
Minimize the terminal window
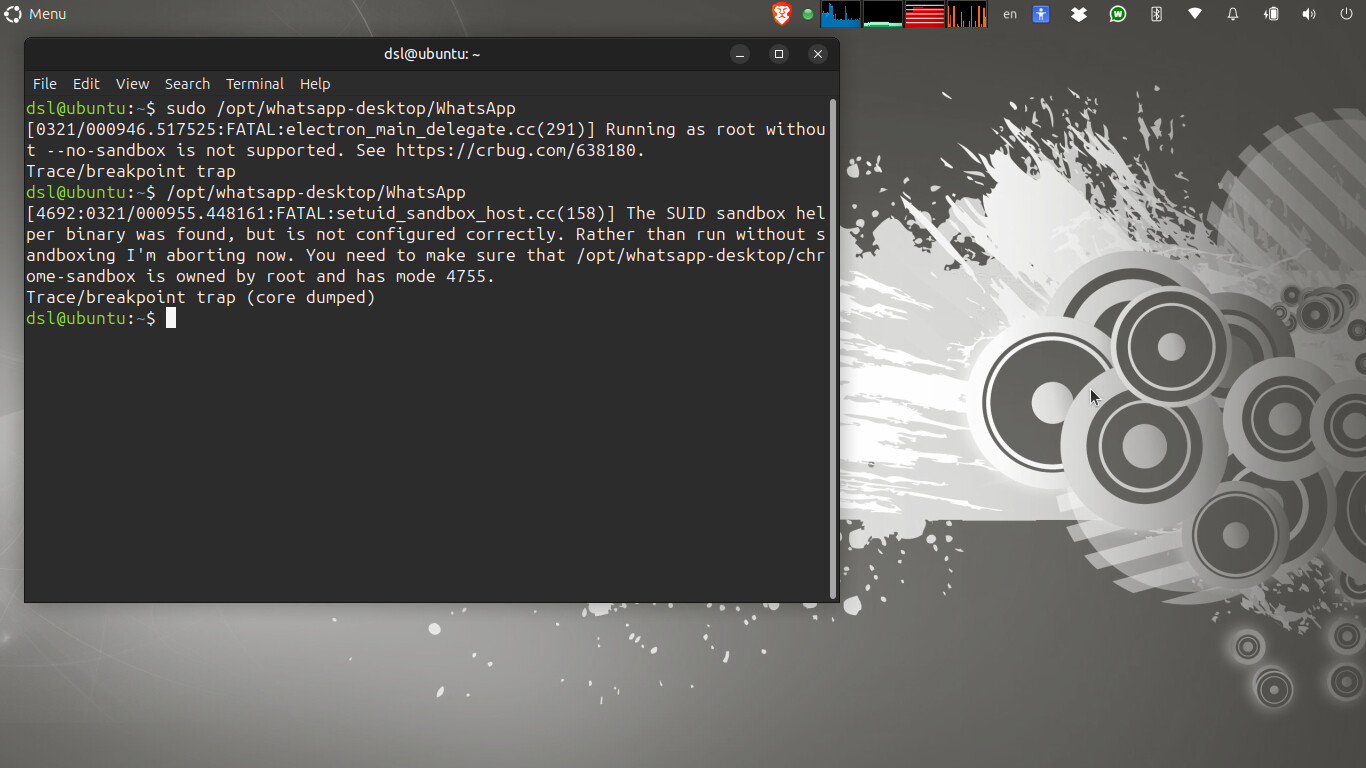coord(740,54)
